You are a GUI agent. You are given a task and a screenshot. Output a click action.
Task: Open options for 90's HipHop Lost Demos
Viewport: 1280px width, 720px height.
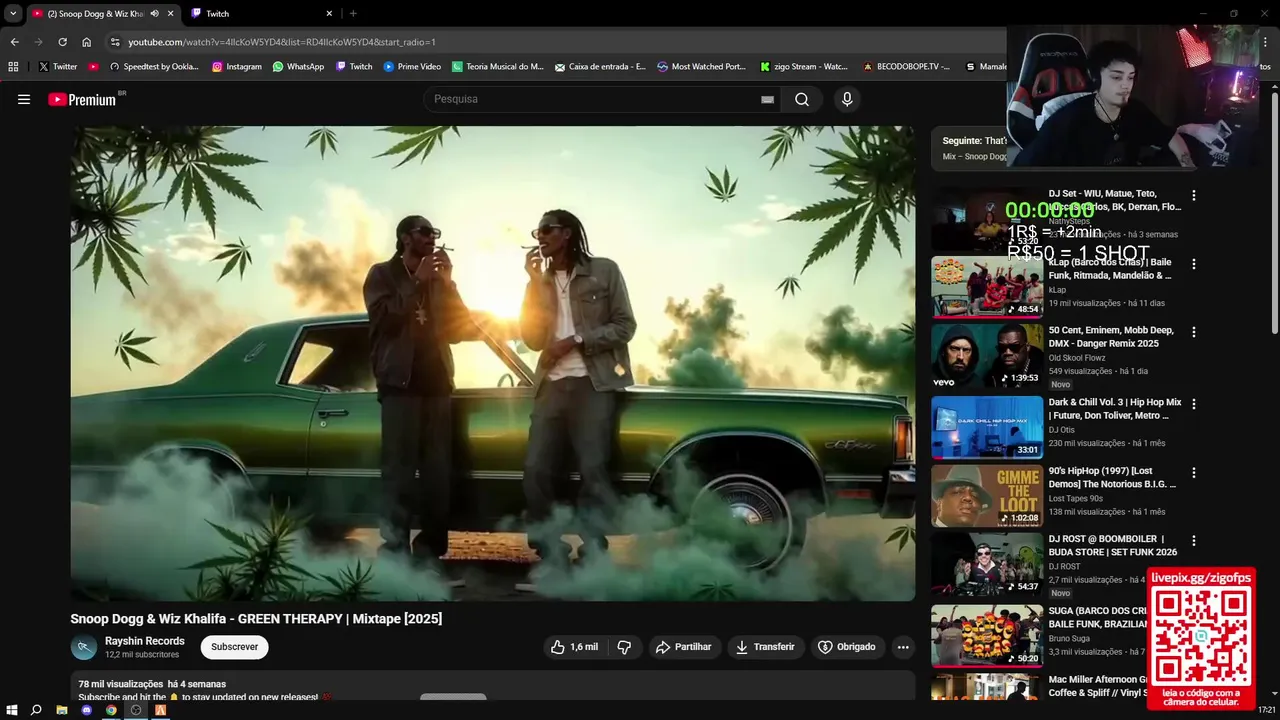click(1193, 472)
